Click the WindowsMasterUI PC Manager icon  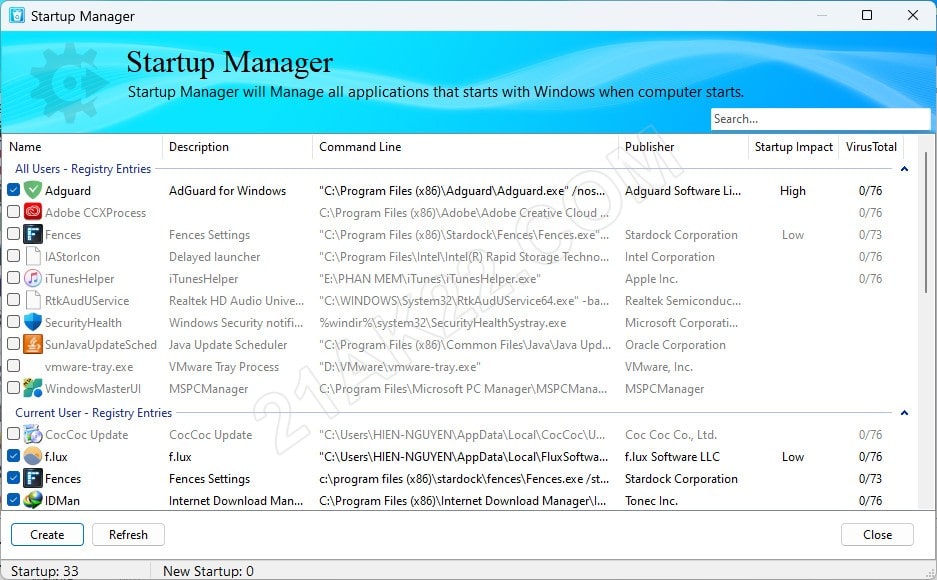[33, 389]
